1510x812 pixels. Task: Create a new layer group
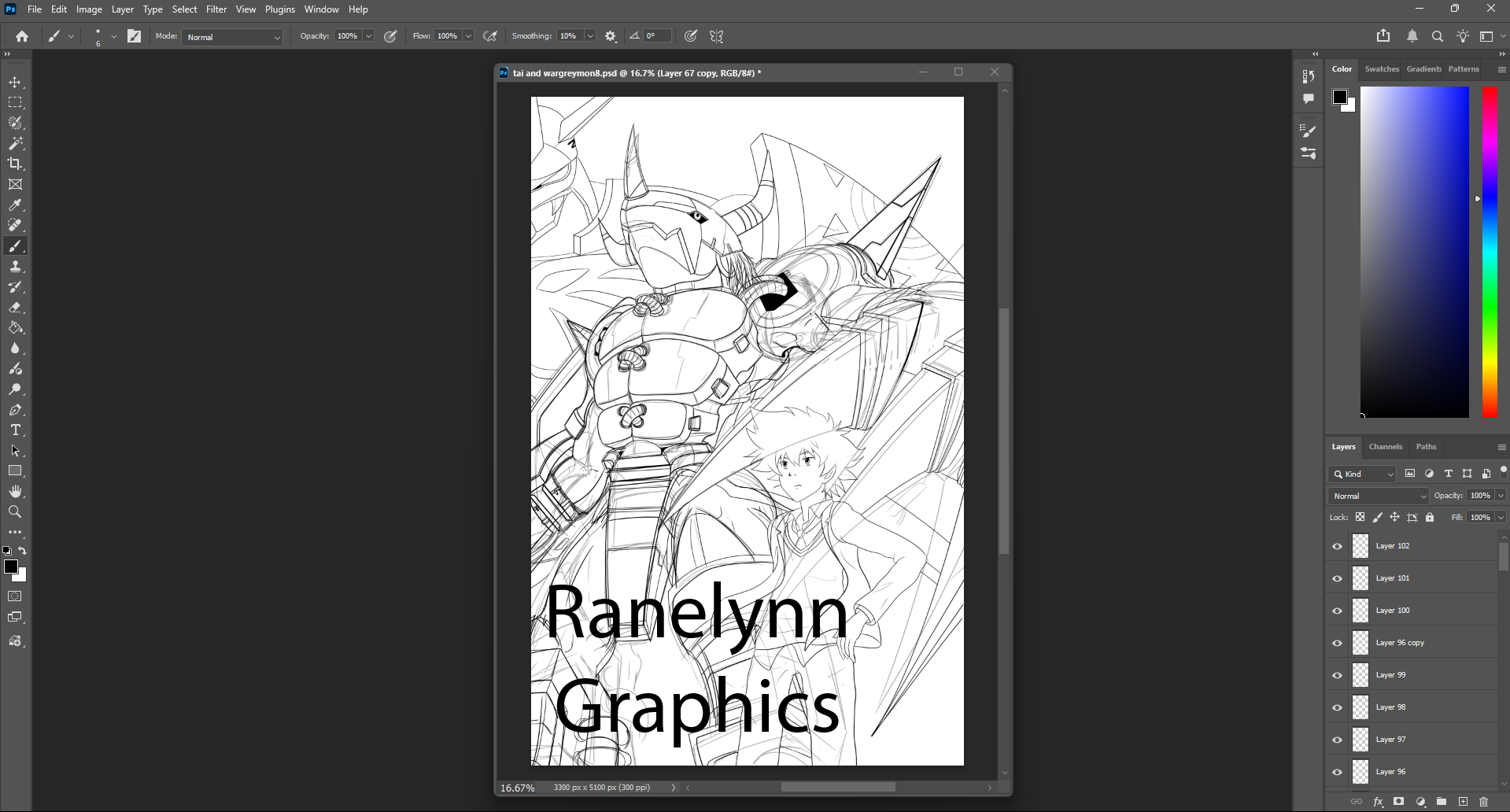(x=1442, y=802)
